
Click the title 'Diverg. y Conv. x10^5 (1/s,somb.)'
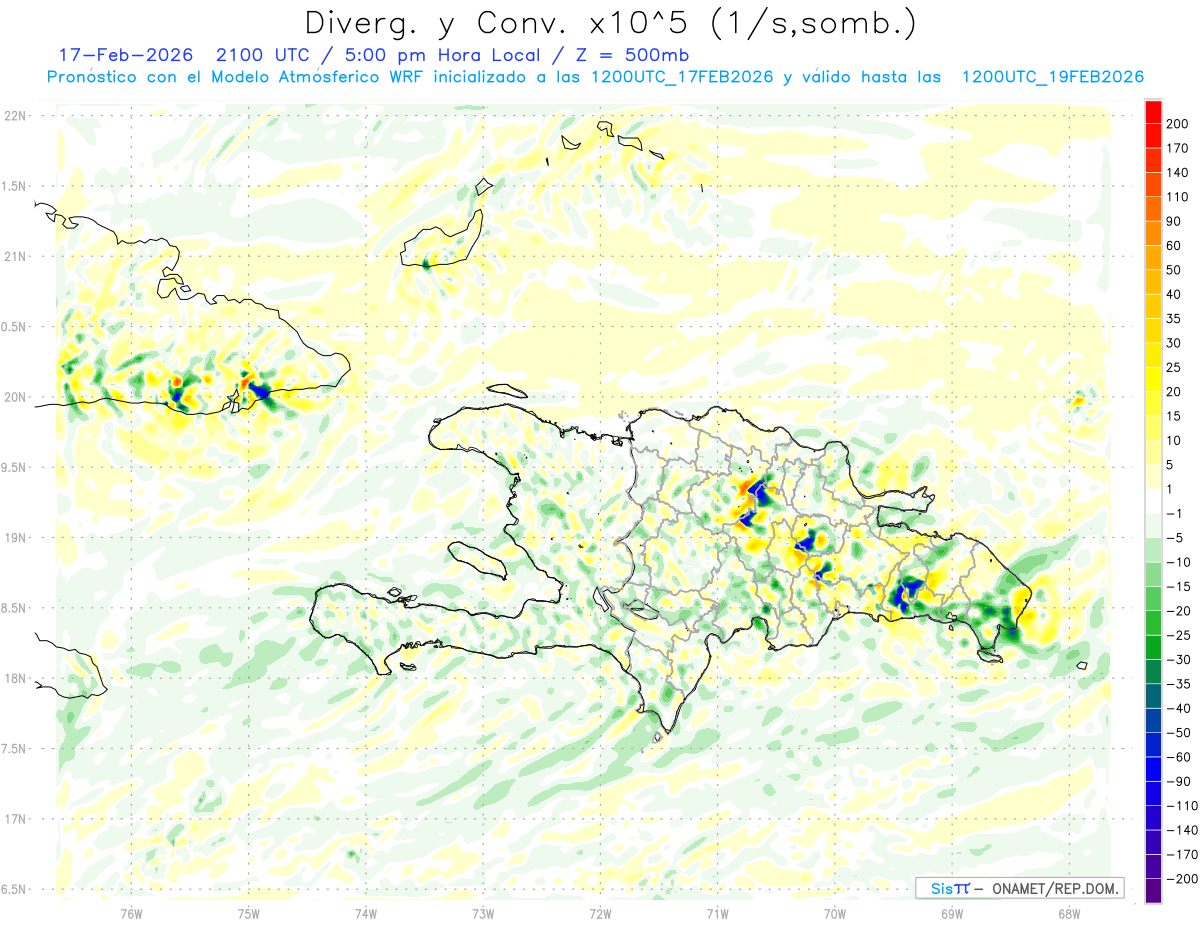(610, 23)
